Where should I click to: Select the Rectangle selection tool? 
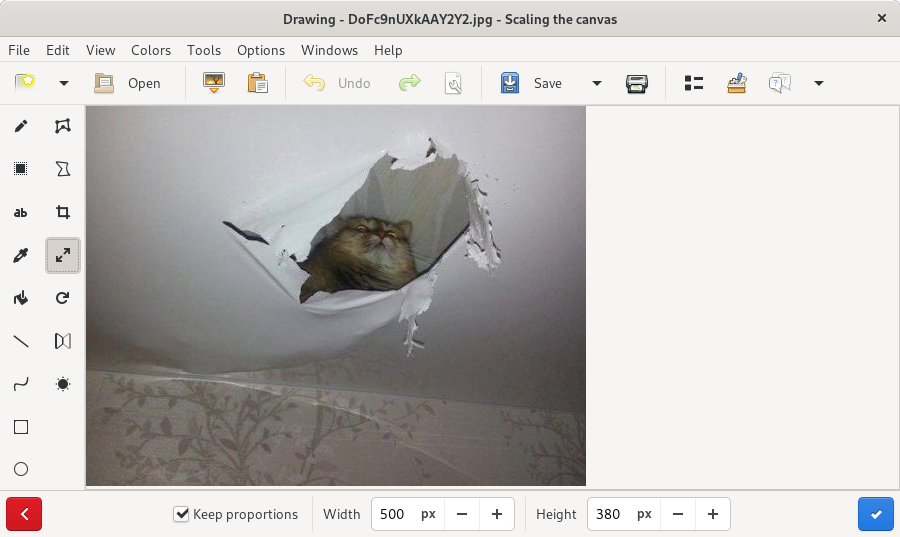tap(21, 169)
